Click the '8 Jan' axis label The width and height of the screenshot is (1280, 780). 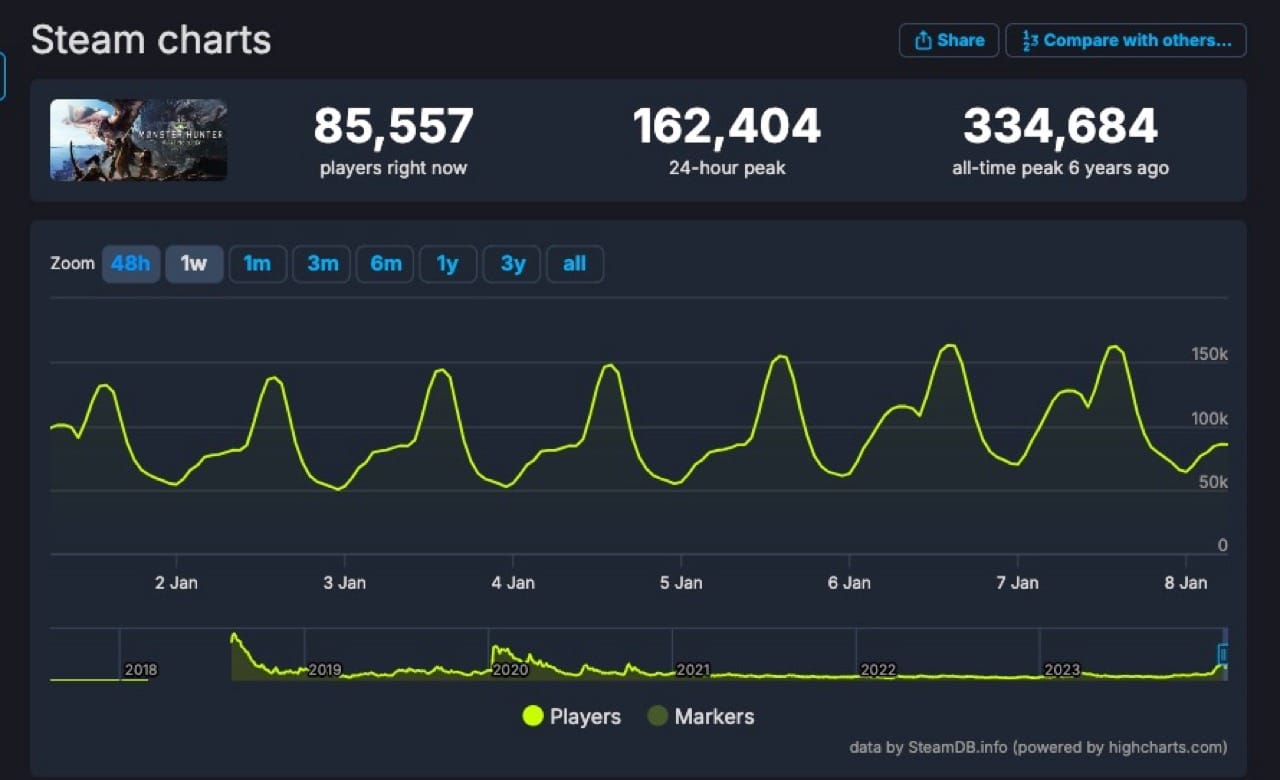point(1186,583)
